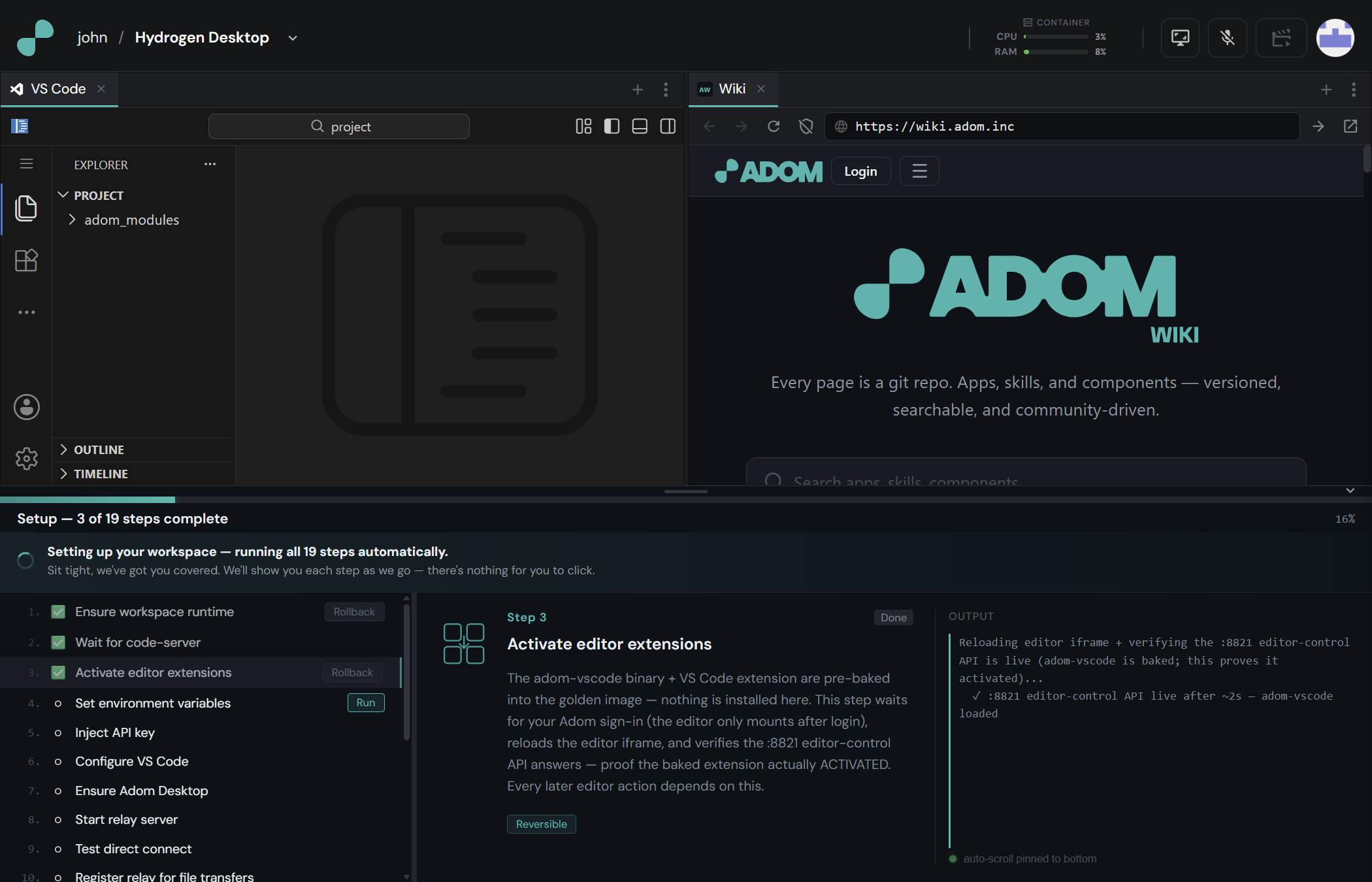Open the Extensions view in activity bar
Screen dimensions: 1372x882
click(x=26, y=261)
